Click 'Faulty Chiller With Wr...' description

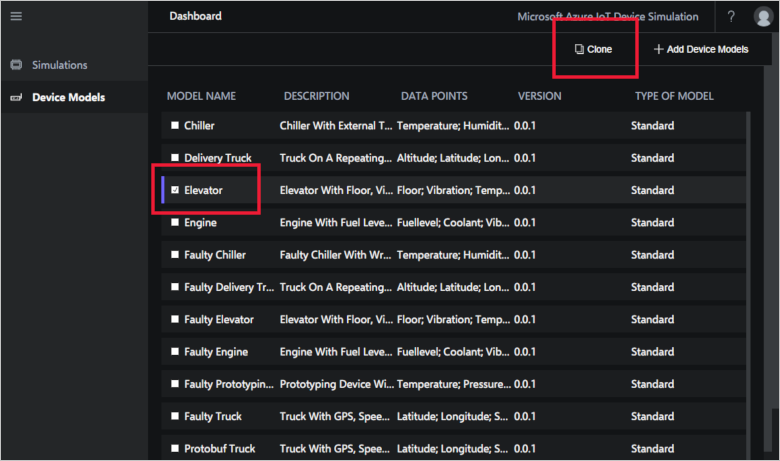pos(335,255)
